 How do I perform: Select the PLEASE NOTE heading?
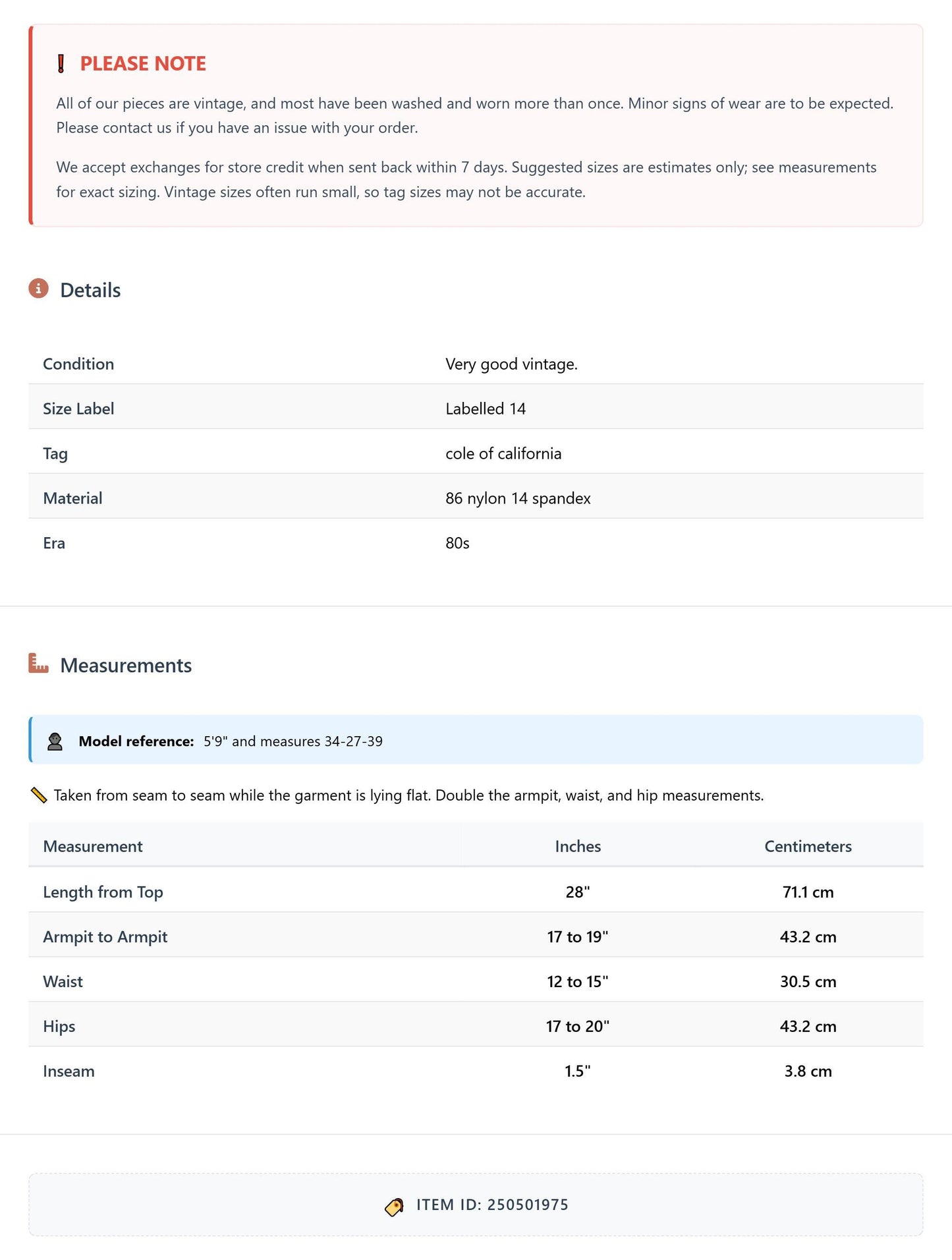pos(143,63)
